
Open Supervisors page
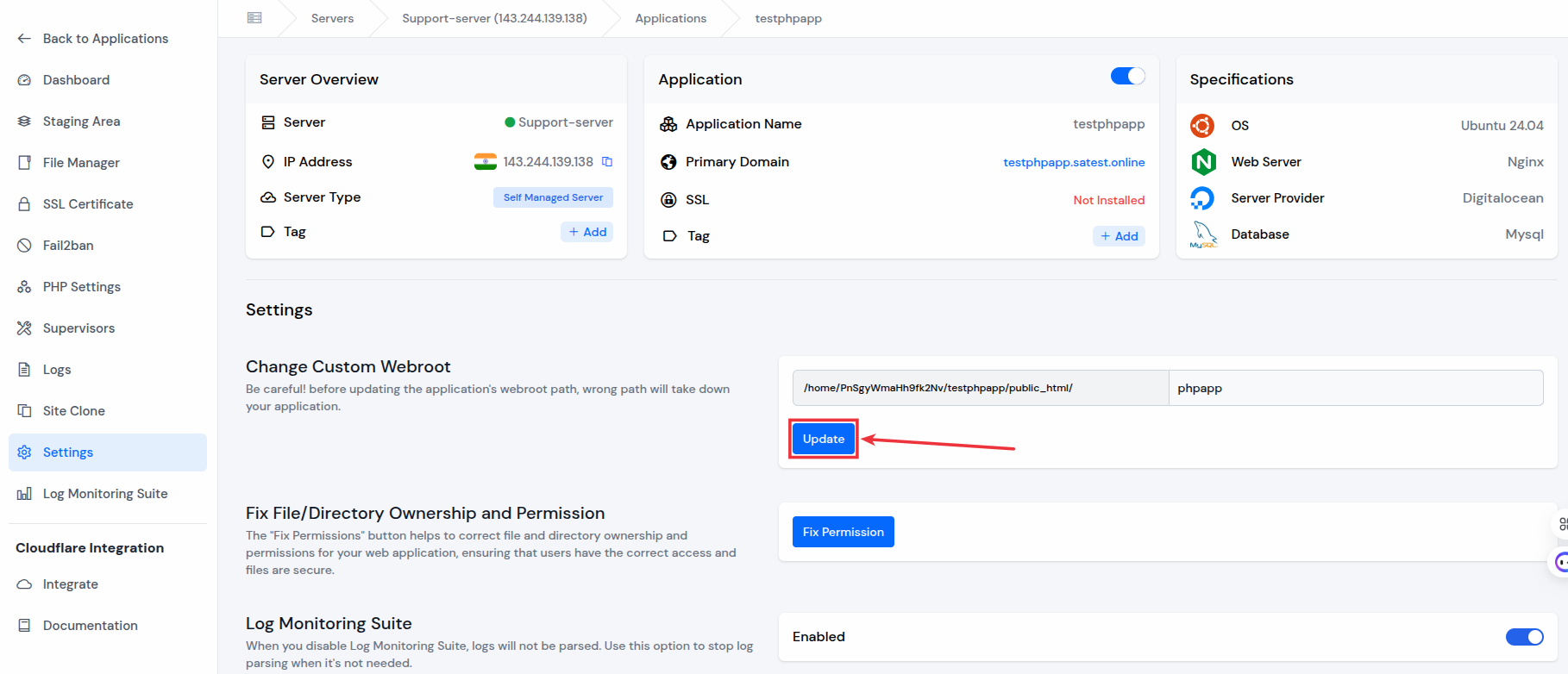[108, 328]
